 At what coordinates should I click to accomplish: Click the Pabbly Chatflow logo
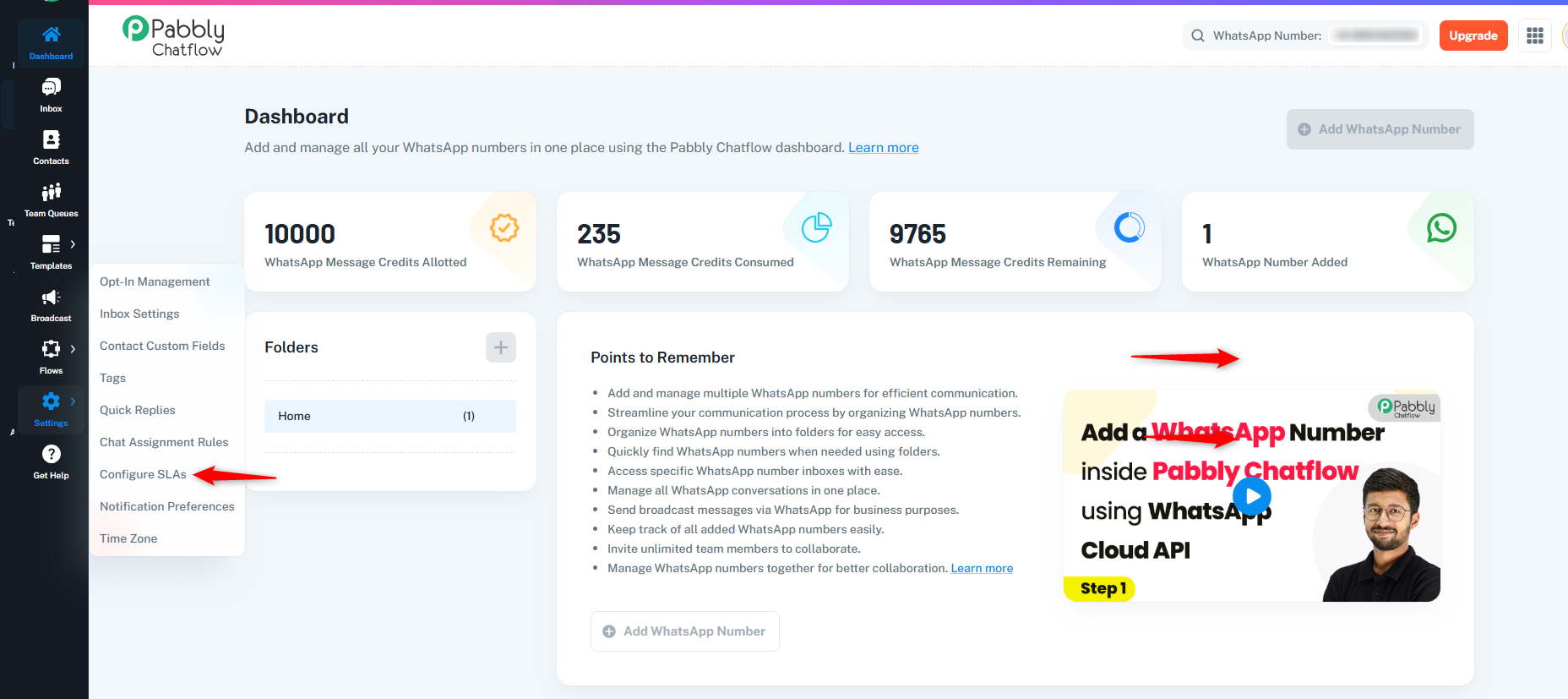173,36
